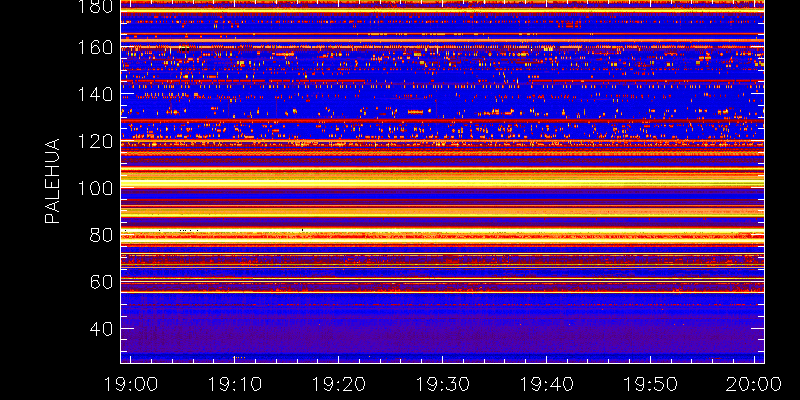Click the 160 frequency axis label
The width and height of the screenshot is (800, 400).
click(x=95, y=48)
